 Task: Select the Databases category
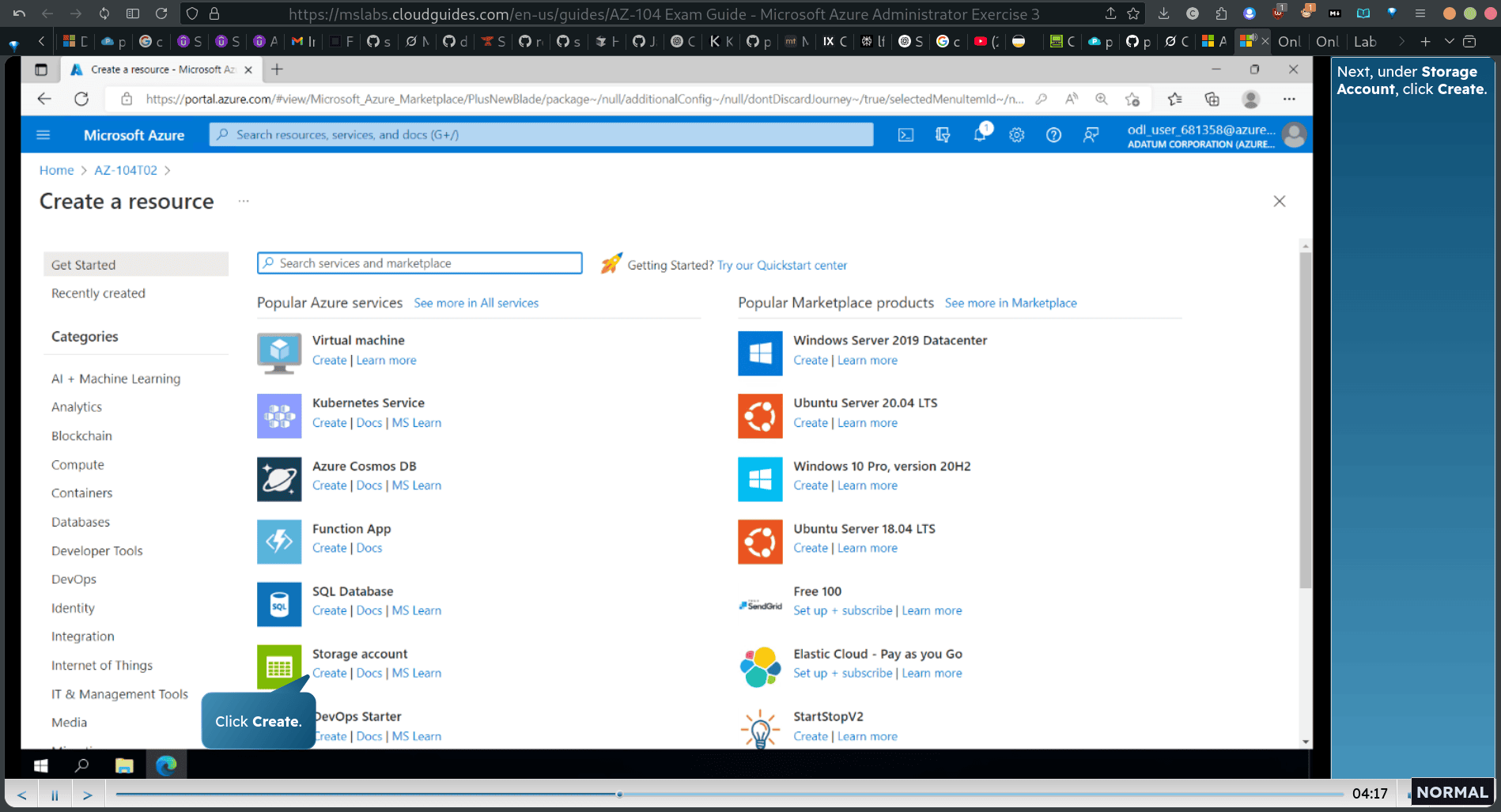coord(81,522)
